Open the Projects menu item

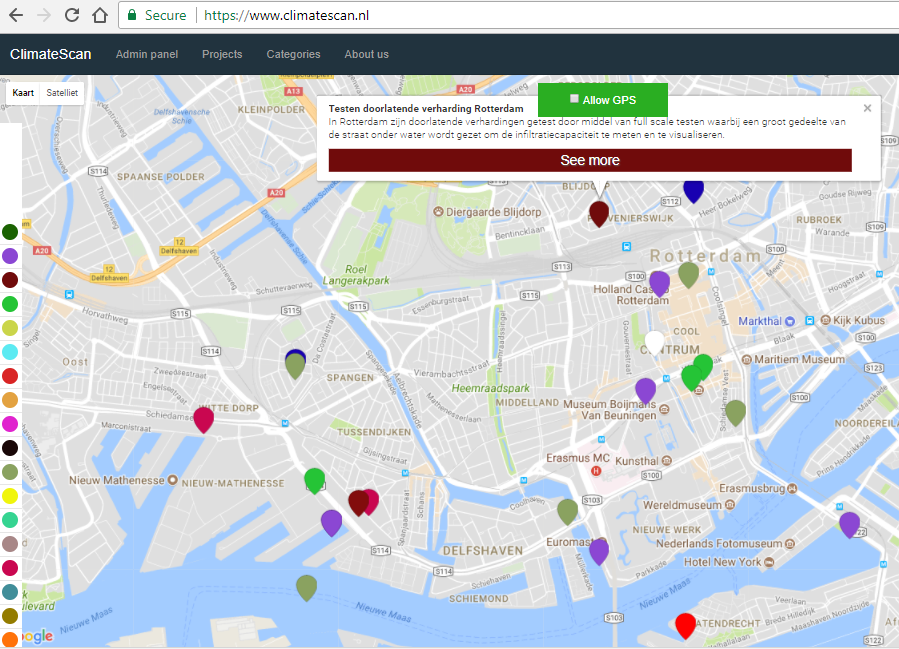[222, 54]
